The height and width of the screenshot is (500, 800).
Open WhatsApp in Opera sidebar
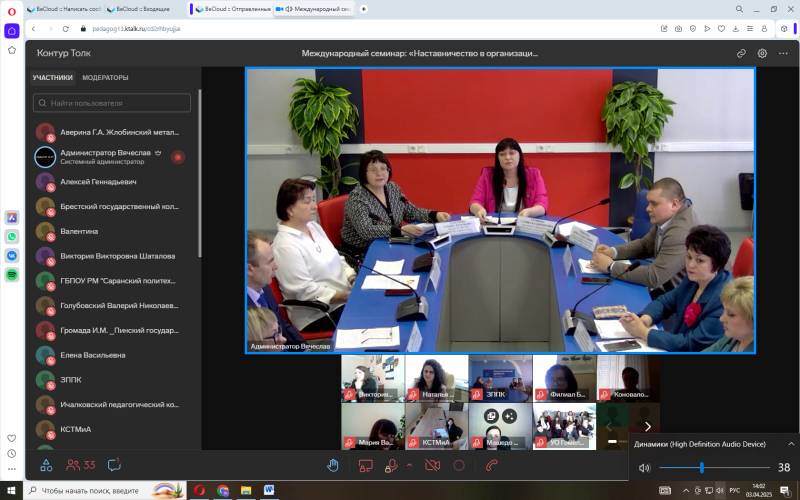point(12,236)
